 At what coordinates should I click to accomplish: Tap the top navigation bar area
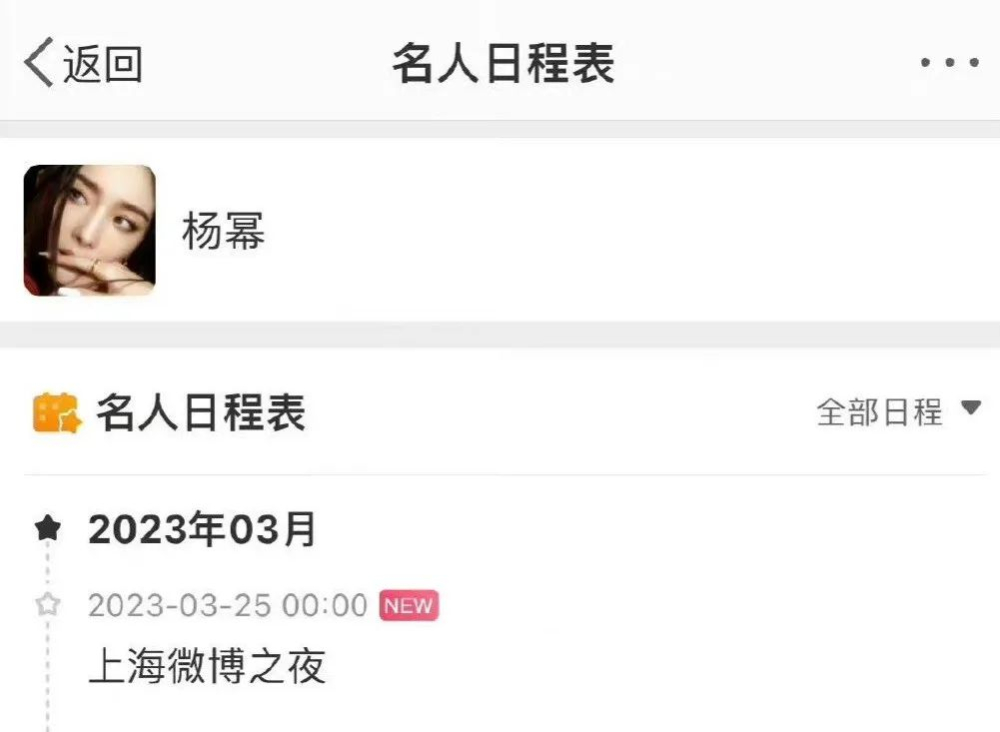[x=500, y=60]
